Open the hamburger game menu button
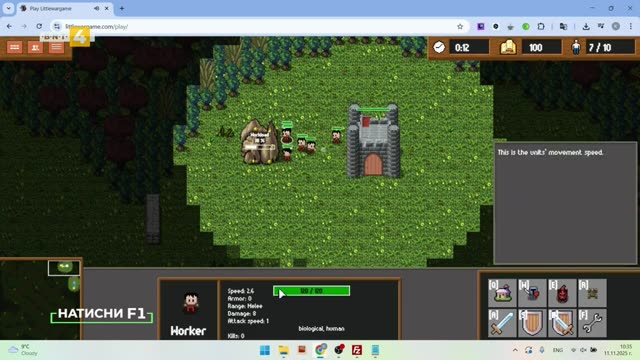The height and width of the screenshot is (360, 640). point(56,47)
